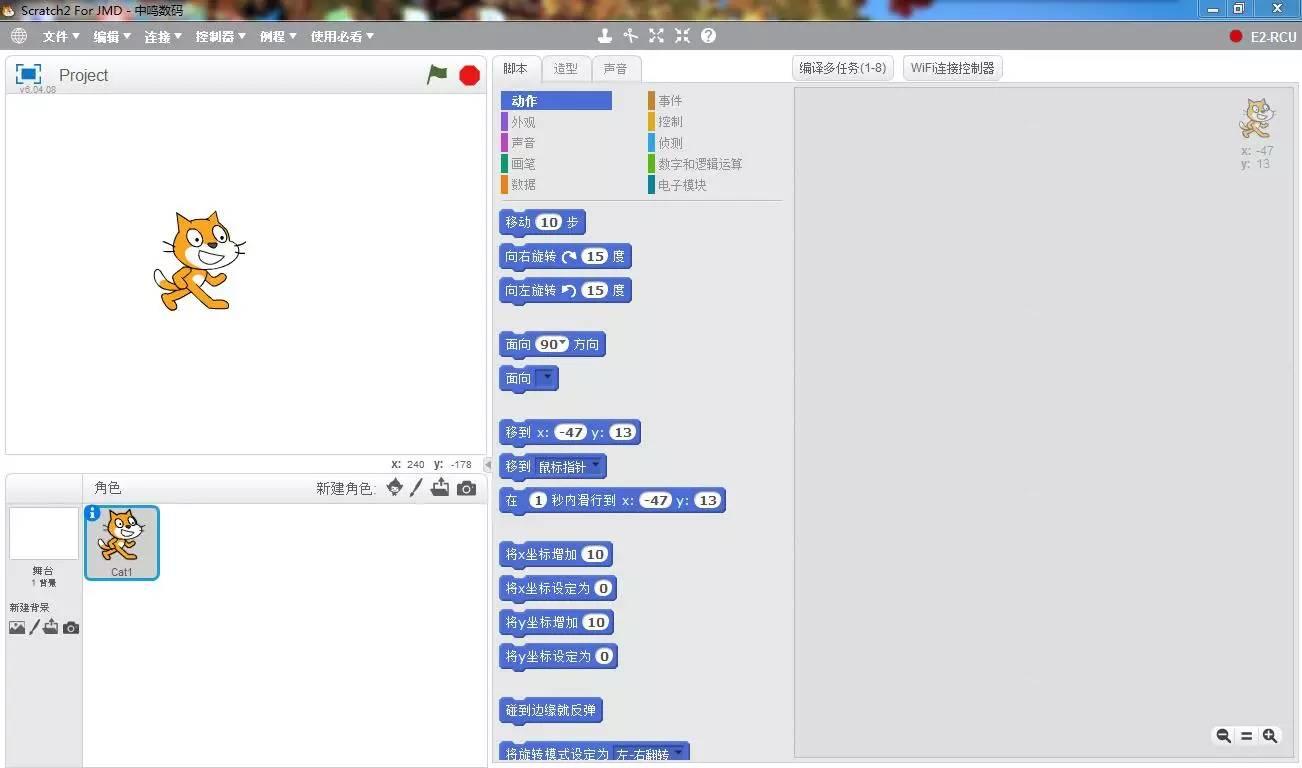Select the grow sprite tool

point(656,36)
